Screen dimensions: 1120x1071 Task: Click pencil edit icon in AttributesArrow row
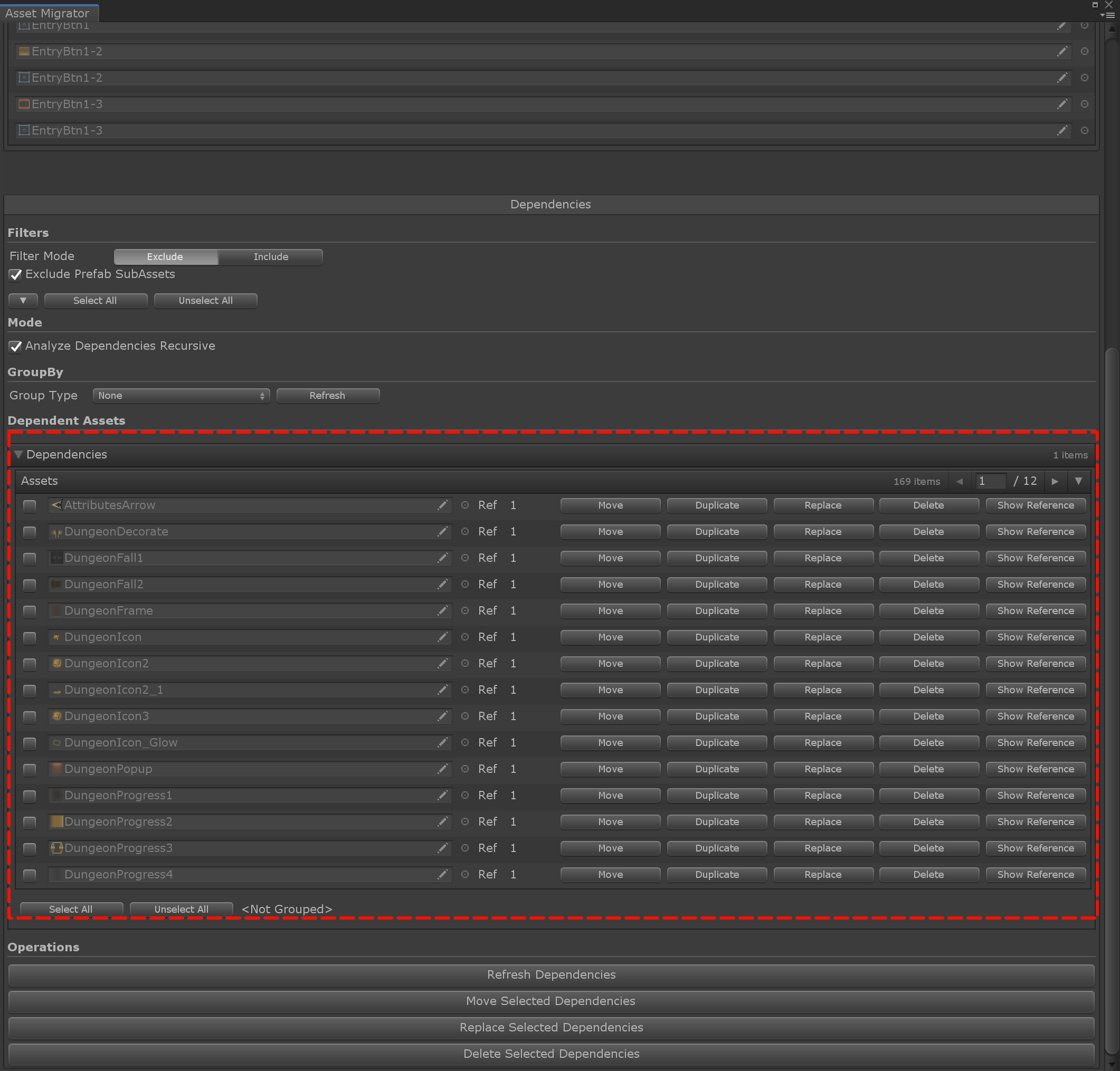(442, 505)
